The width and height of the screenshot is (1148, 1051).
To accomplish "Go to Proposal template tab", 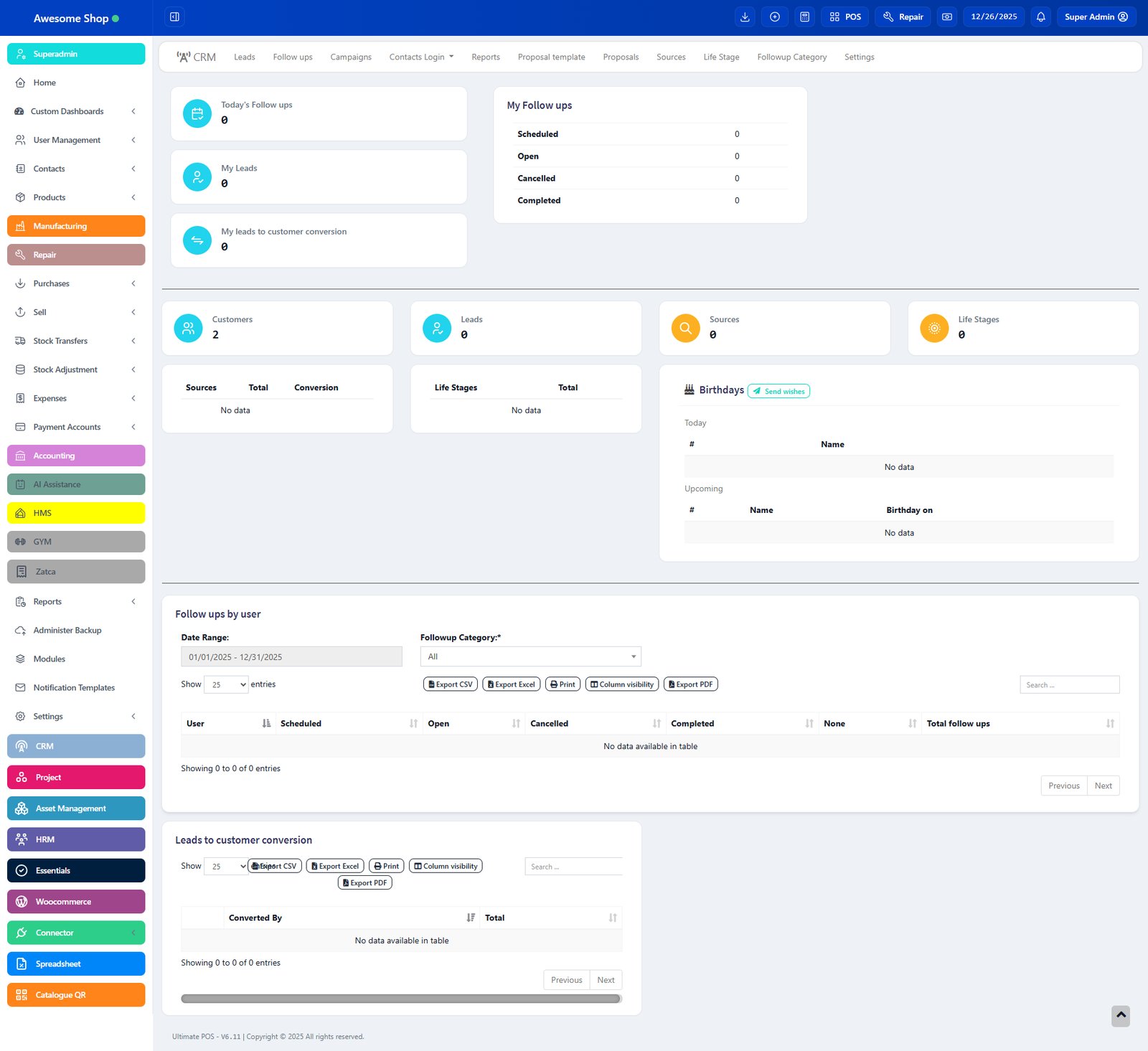I will [x=551, y=57].
